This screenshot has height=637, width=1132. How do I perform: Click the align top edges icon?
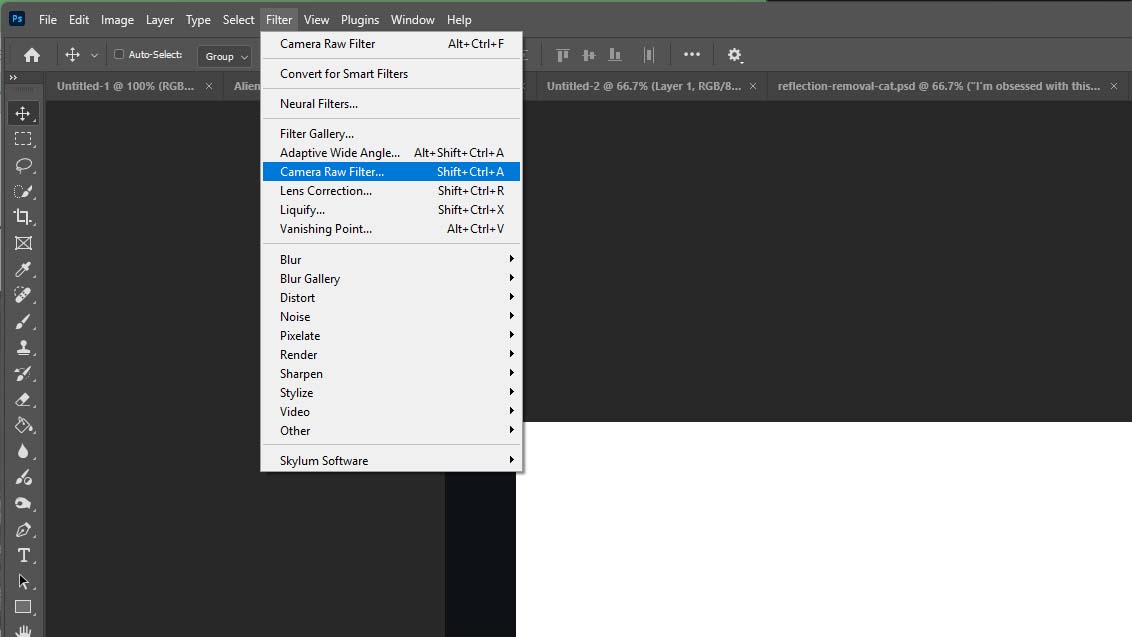click(x=562, y=55)
